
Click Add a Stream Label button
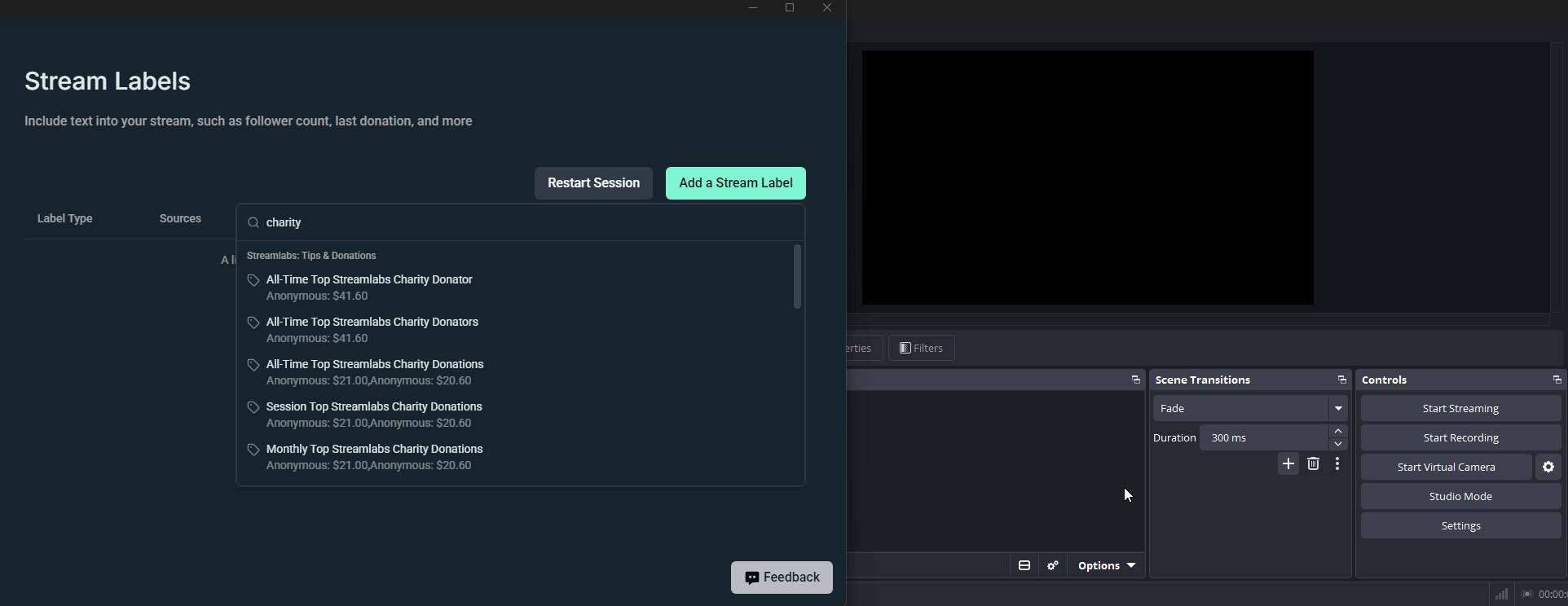pyautogui.click(x=736, y=183)
